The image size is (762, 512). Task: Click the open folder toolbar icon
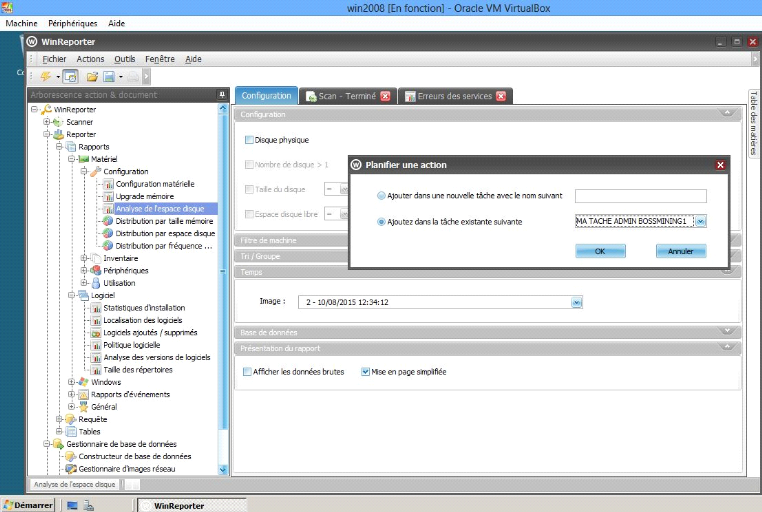point(92,76)
